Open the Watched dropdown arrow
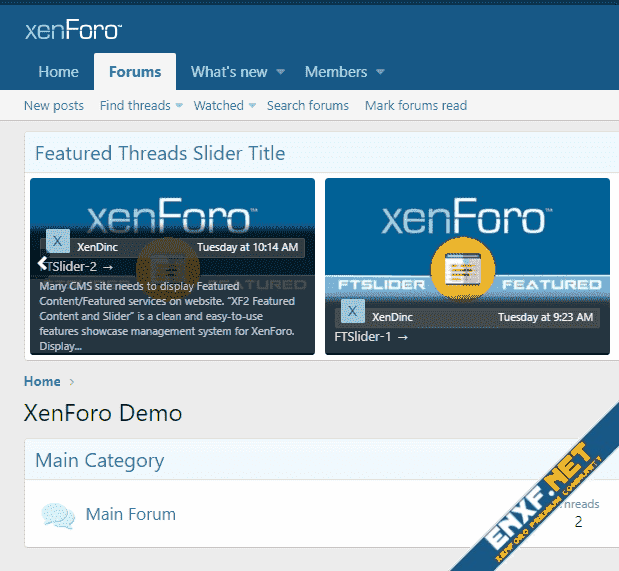 [252, 106]
